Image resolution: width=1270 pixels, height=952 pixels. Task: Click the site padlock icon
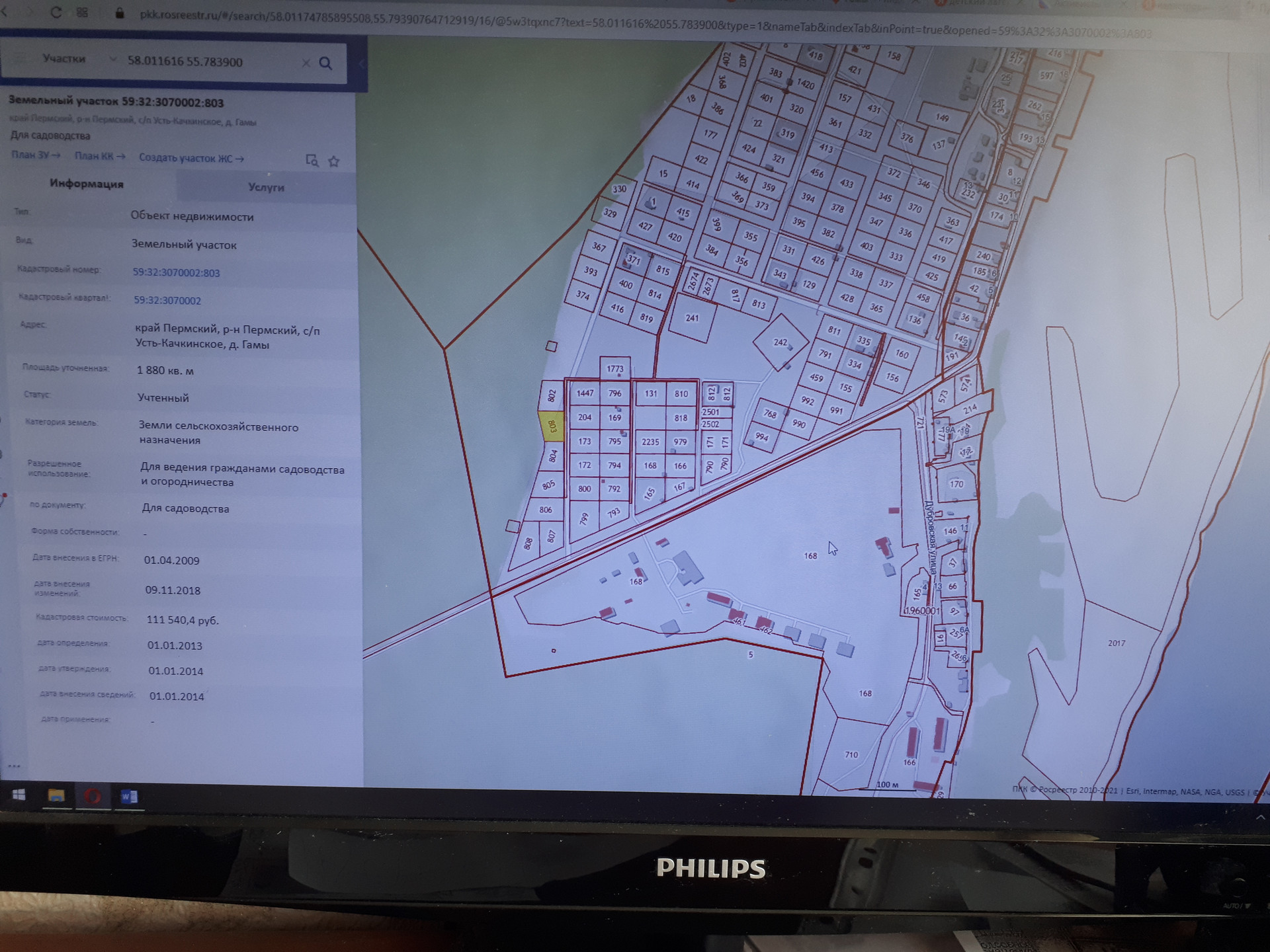[x=120, y=13]
